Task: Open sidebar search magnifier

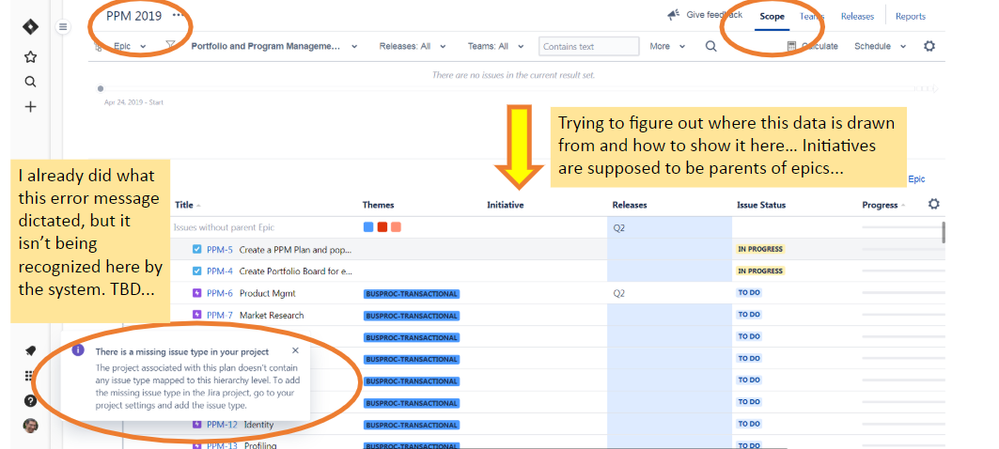Action: coord(30,82)
